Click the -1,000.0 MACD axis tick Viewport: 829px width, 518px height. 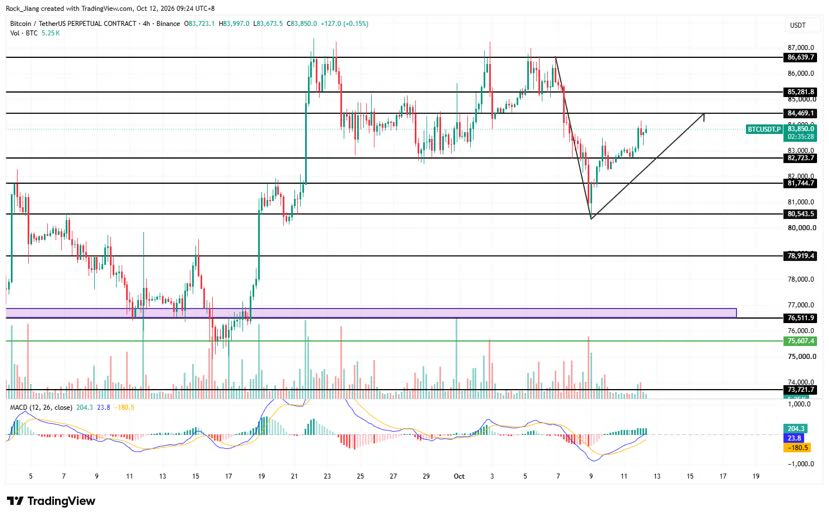tap(799, 464)
